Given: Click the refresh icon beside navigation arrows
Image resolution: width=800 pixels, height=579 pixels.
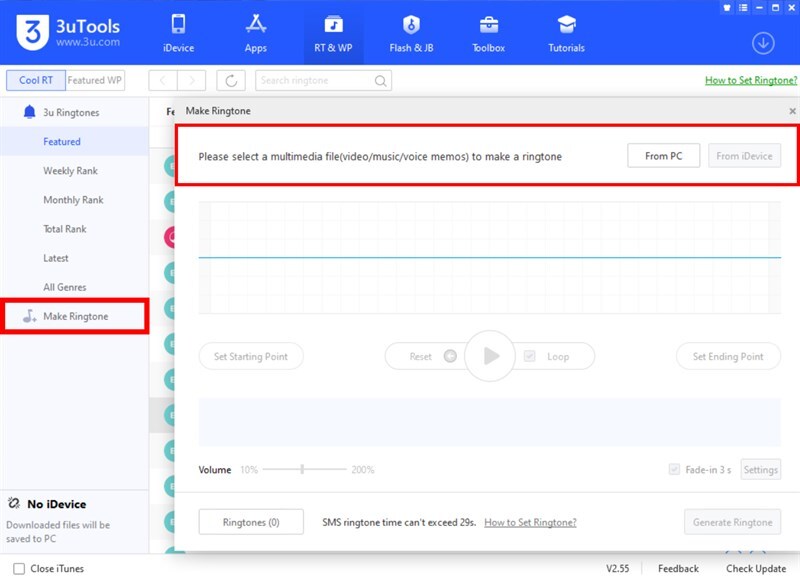Looking at the screenshot, I should [x=231, y=81].
